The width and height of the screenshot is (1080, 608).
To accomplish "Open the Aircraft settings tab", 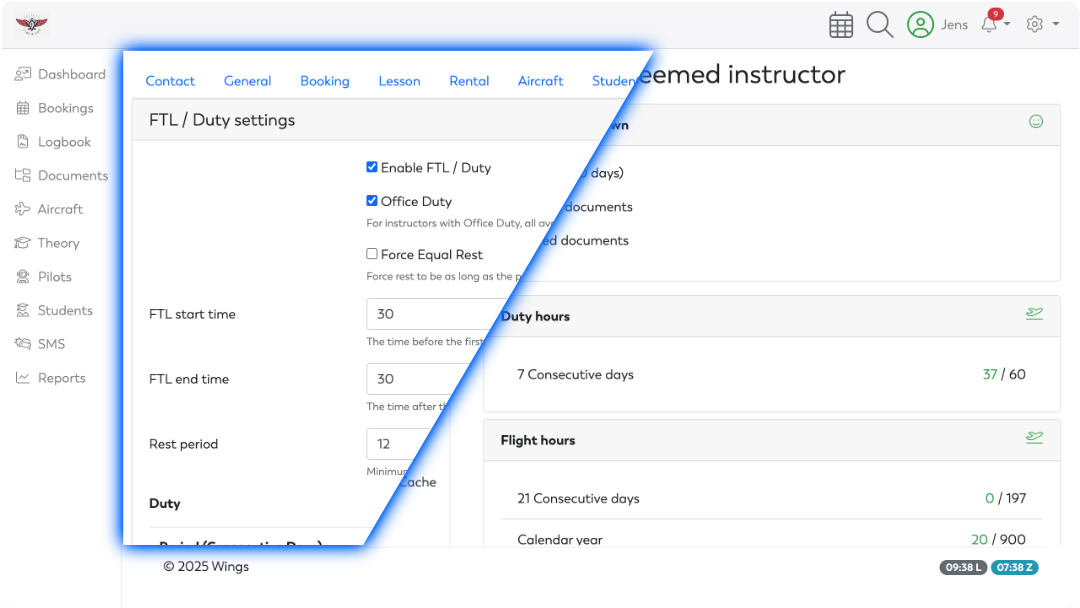I will pyautogui.click(x=540, y=81).
